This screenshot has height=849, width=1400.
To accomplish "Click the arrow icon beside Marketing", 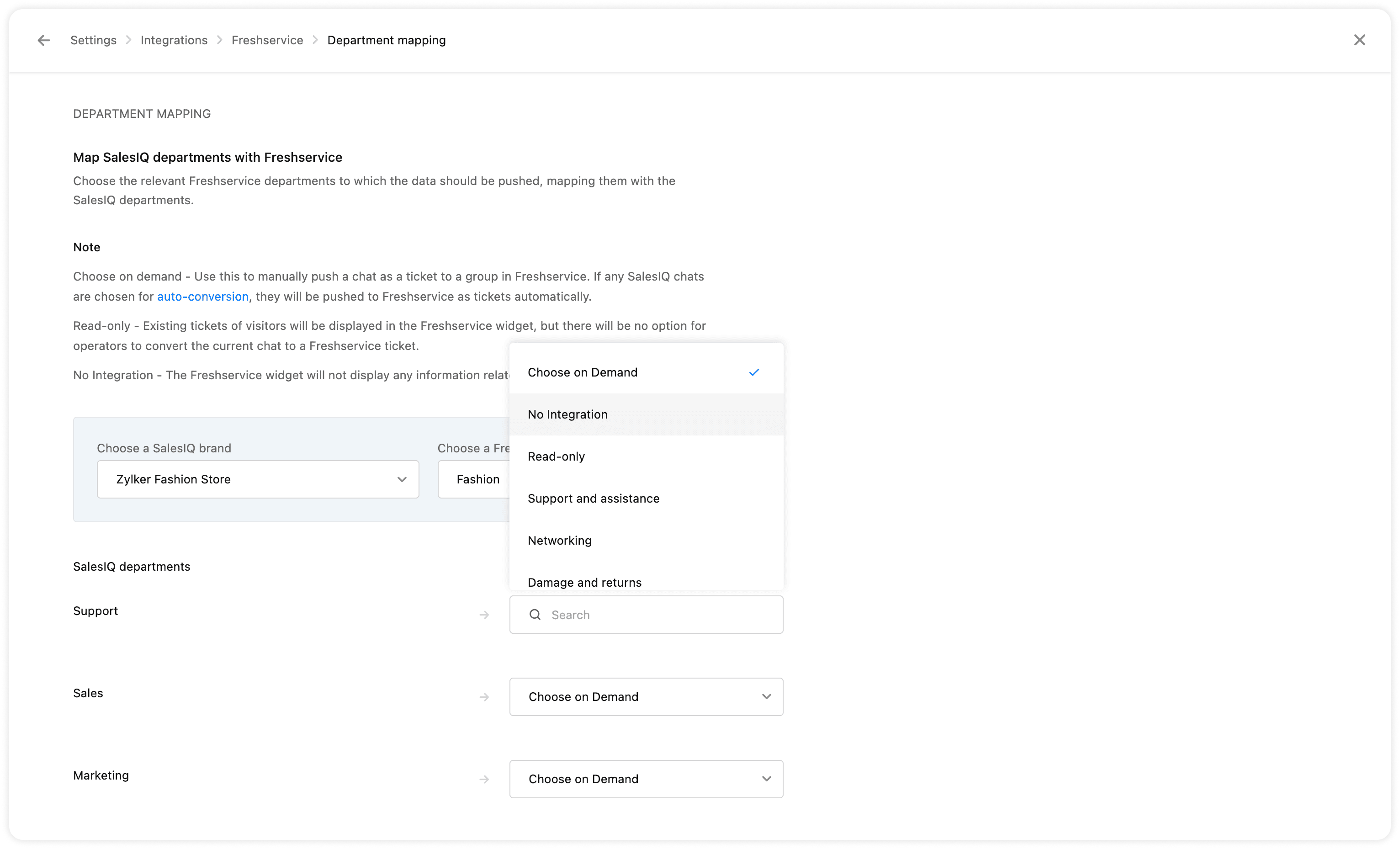I will coord(484,780).
